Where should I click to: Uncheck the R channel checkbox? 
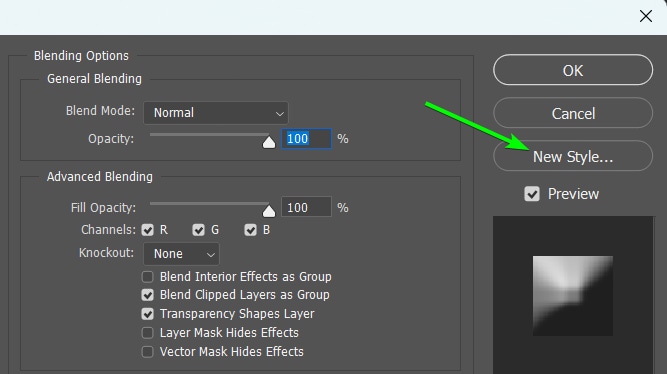click(x=148, y=230)
